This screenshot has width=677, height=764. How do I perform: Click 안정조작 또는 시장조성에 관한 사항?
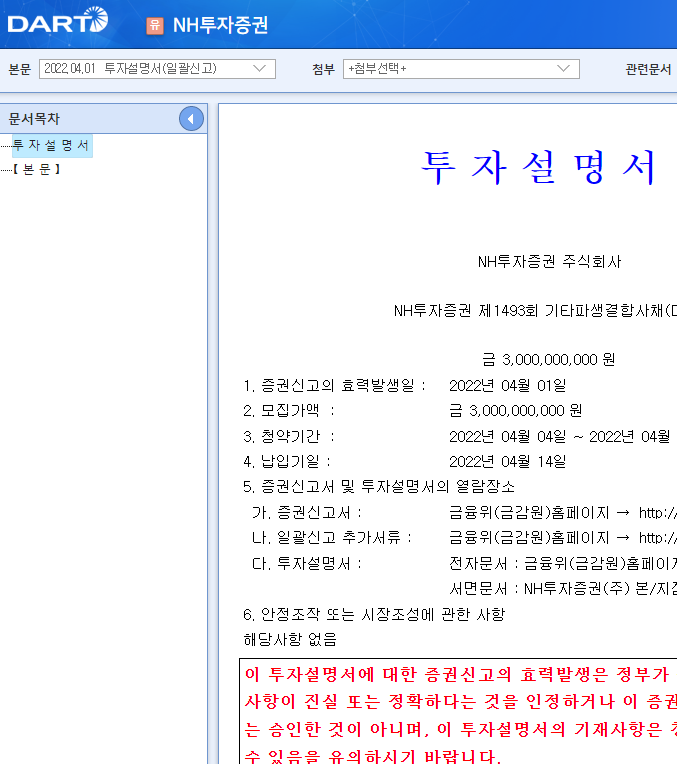374,614
